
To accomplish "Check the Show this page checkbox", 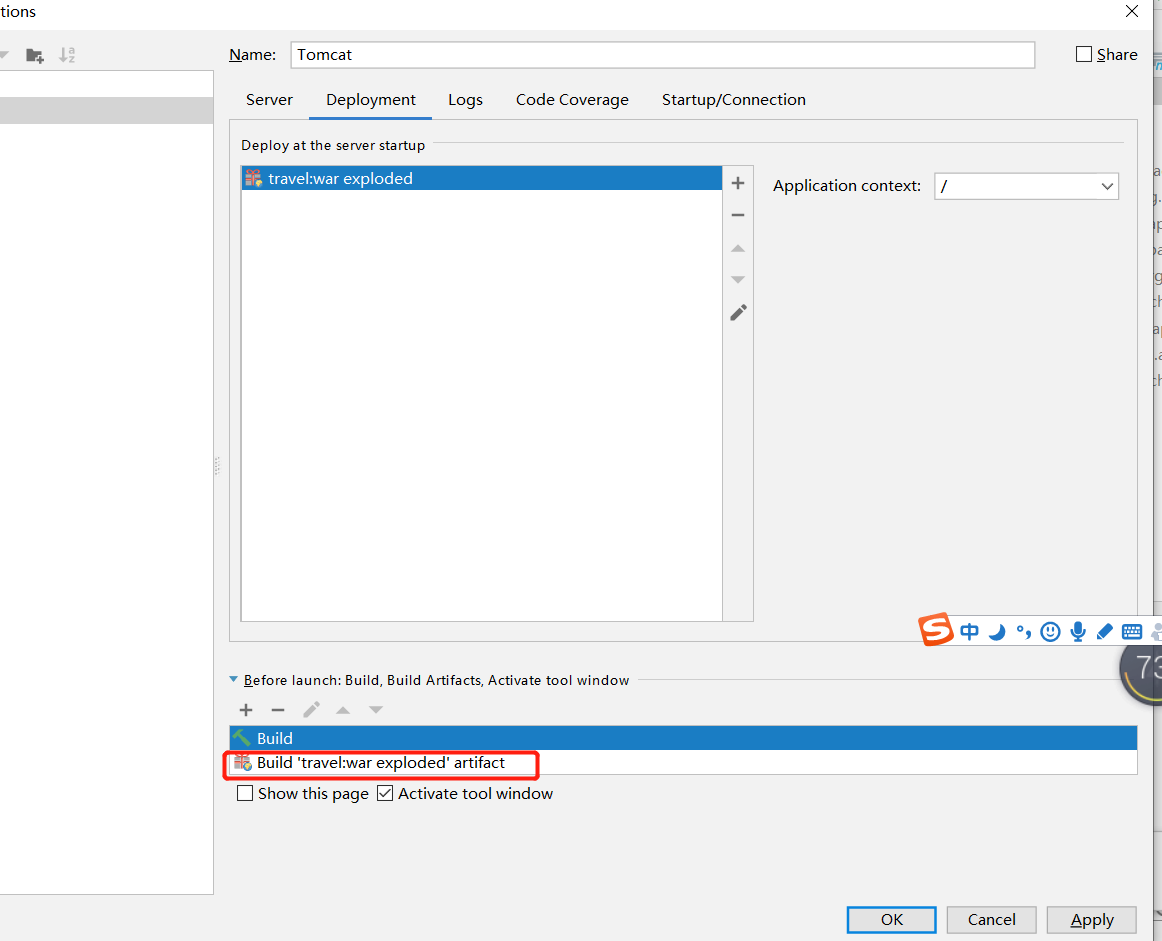I will (x=245, y=794).
